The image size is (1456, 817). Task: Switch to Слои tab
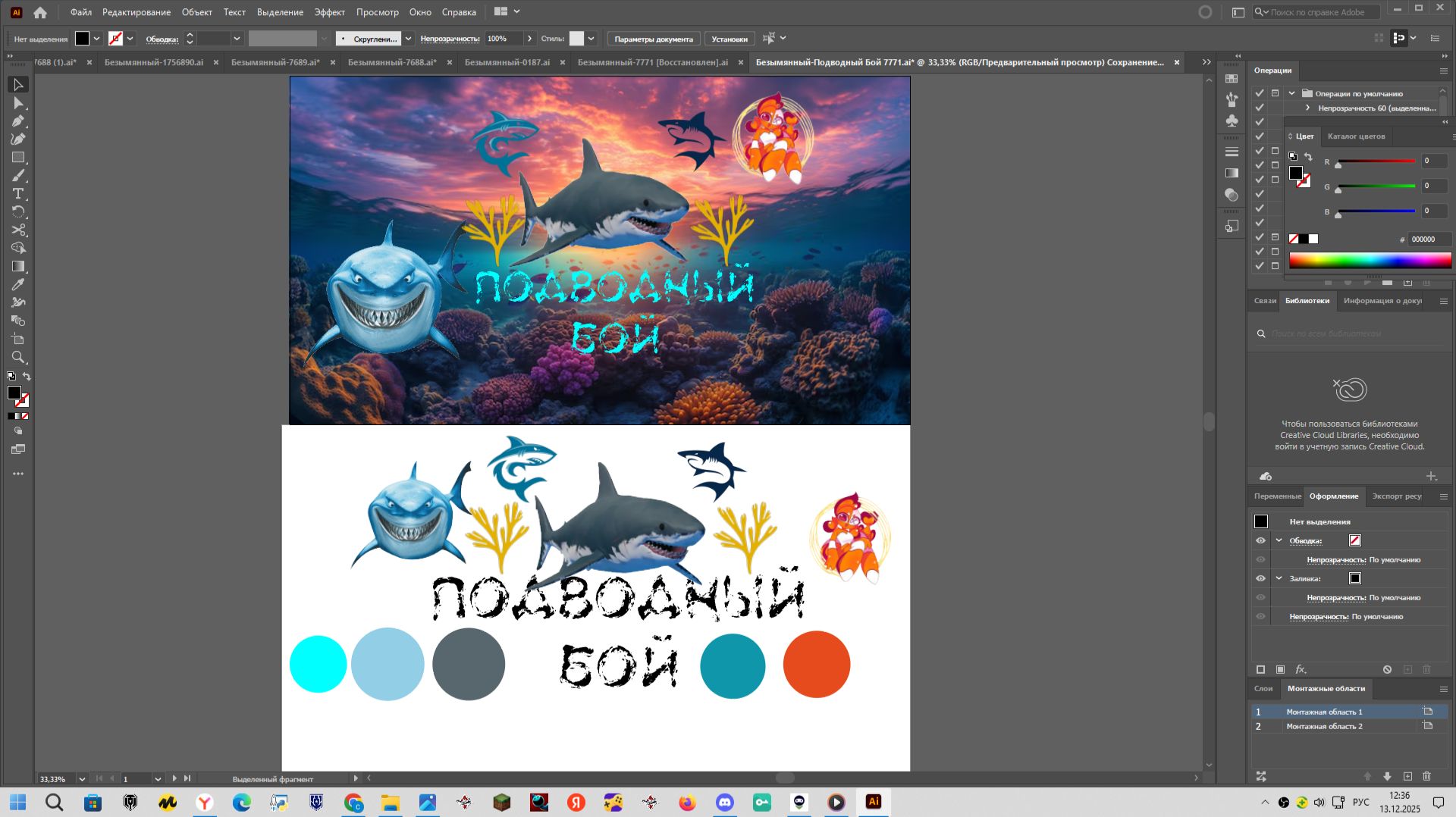coord(1263,689)
